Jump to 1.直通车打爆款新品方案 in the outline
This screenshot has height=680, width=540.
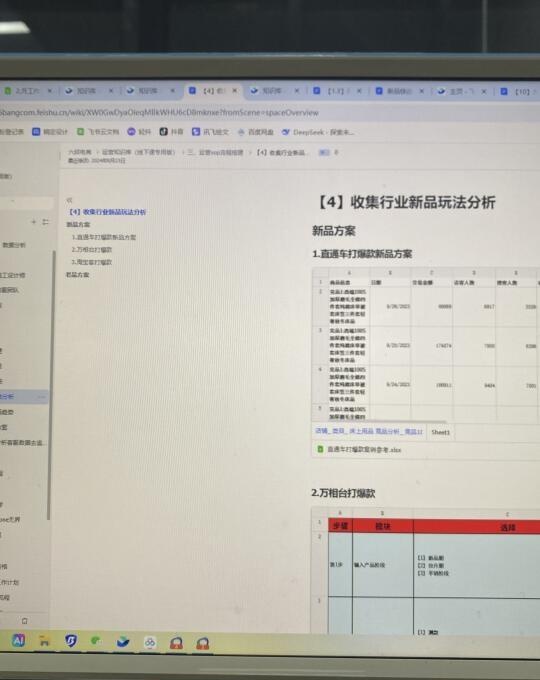104,237
